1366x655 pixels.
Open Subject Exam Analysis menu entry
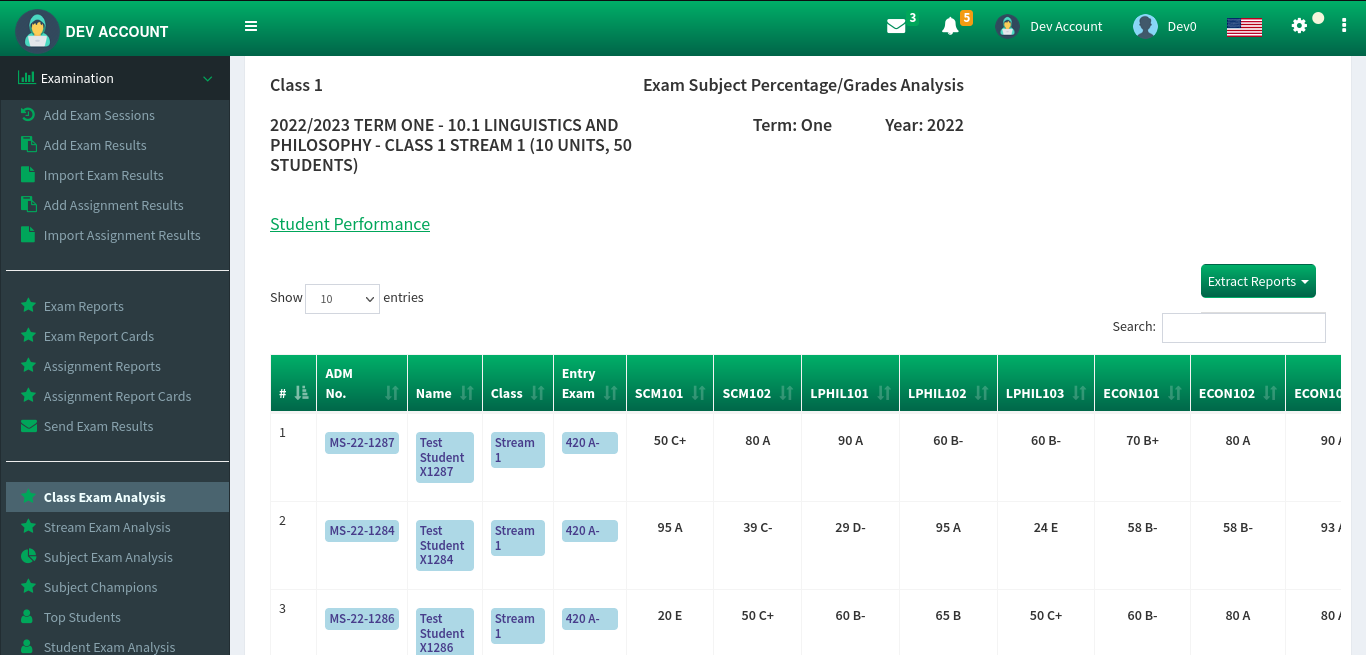pos(108,557)
